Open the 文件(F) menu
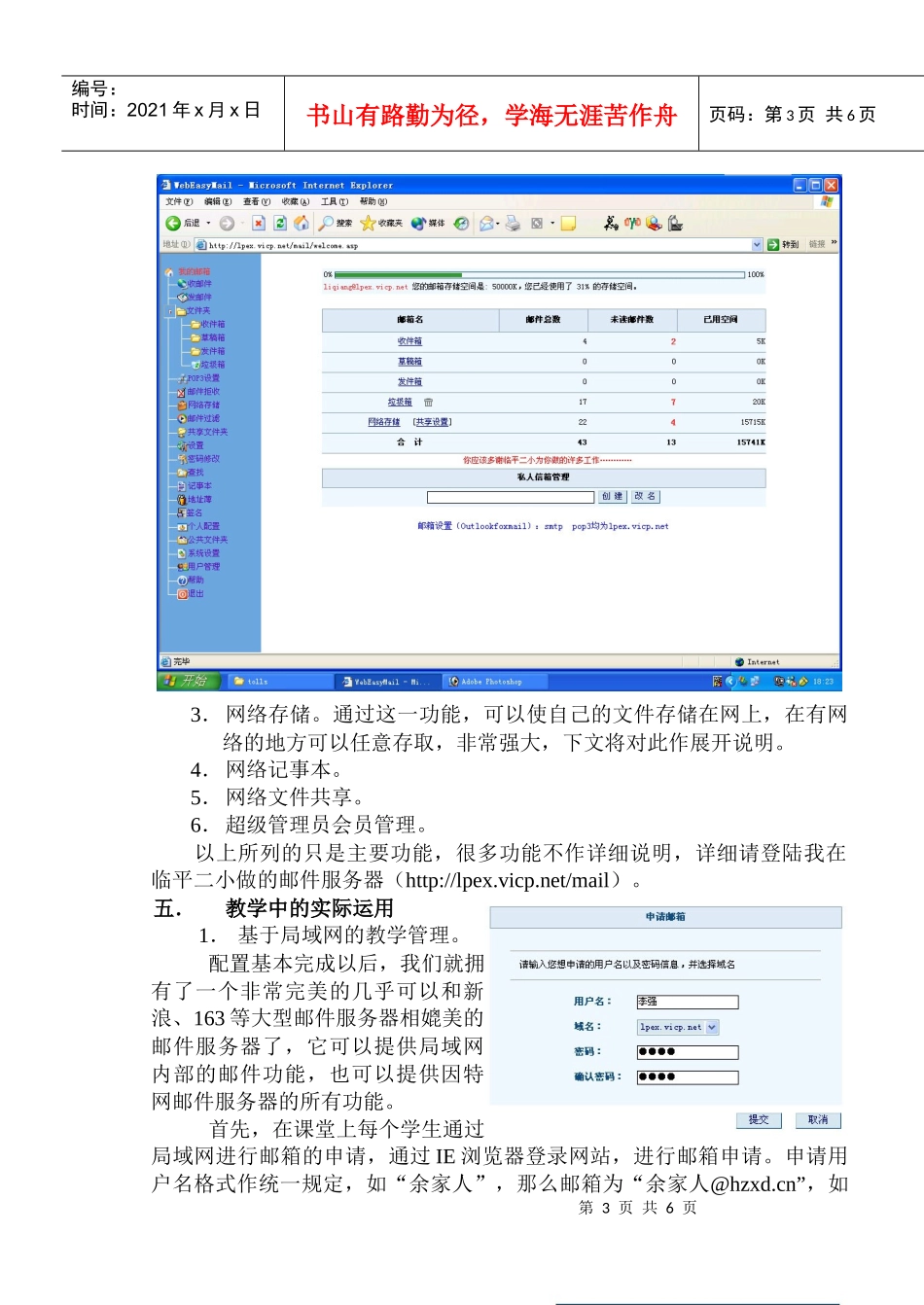 tap(179, 202)
